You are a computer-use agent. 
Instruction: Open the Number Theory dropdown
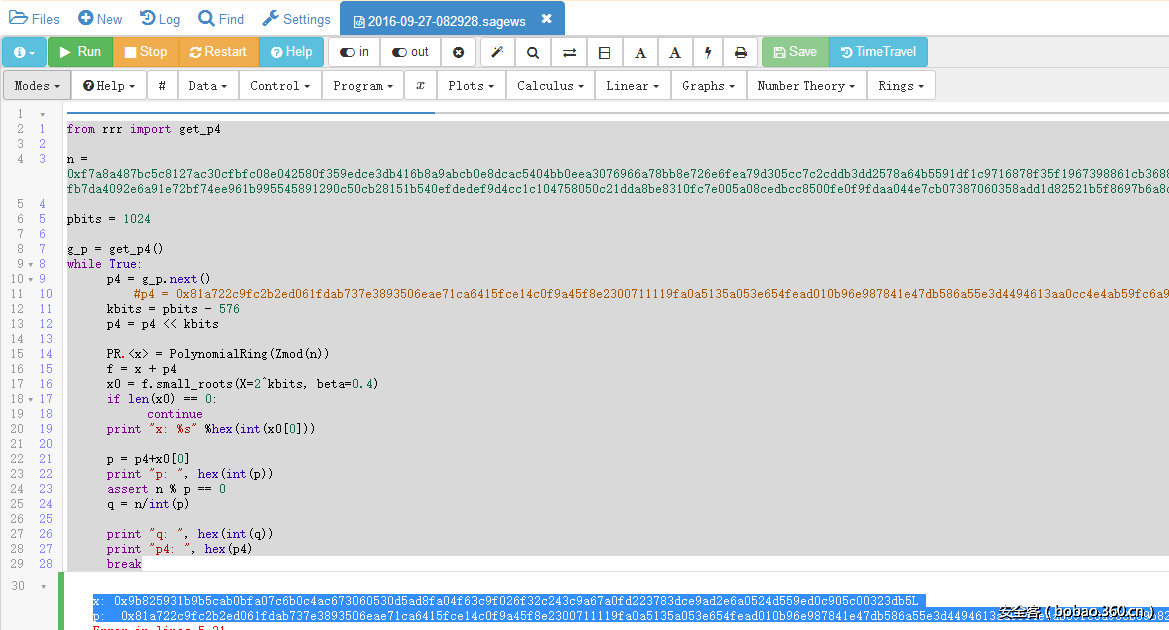(x=806, y=86)
